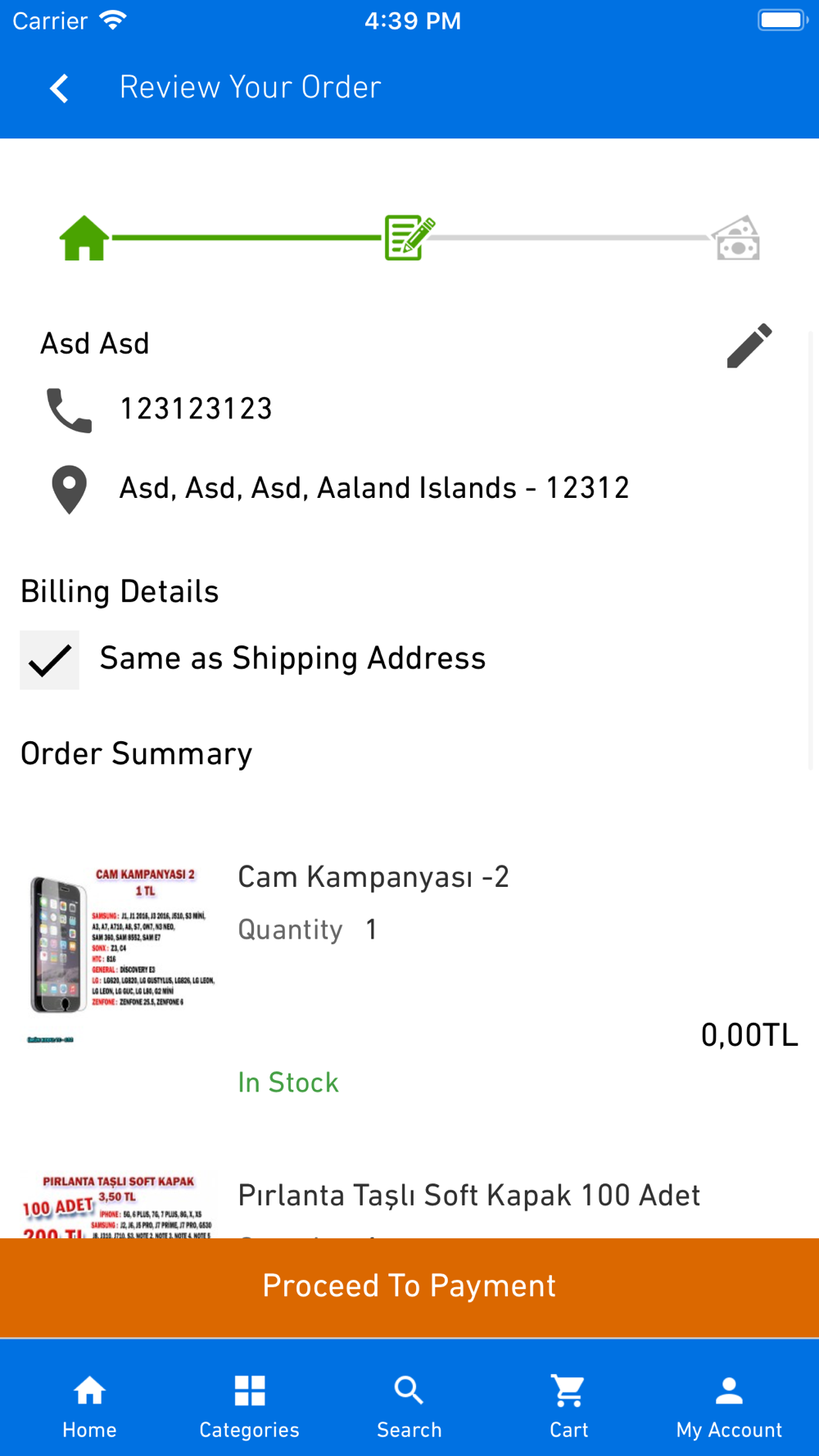Click the Proceed To Payment button
Image resolution: width=819 pixels, height=1456 pixels.
[x=409, y=1287]
